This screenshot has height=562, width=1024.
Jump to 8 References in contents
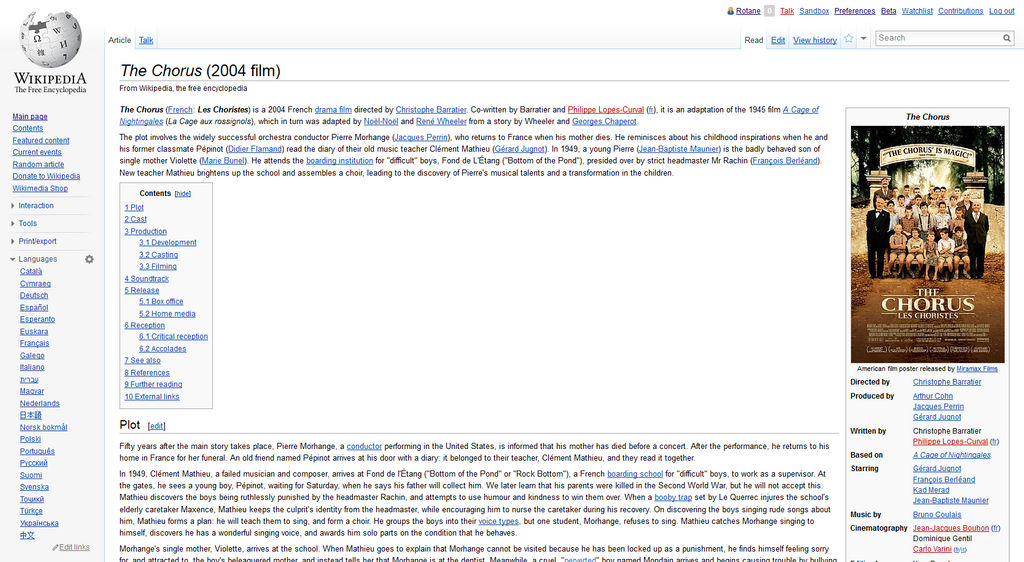pyautogui.click(x=147, y=373)
